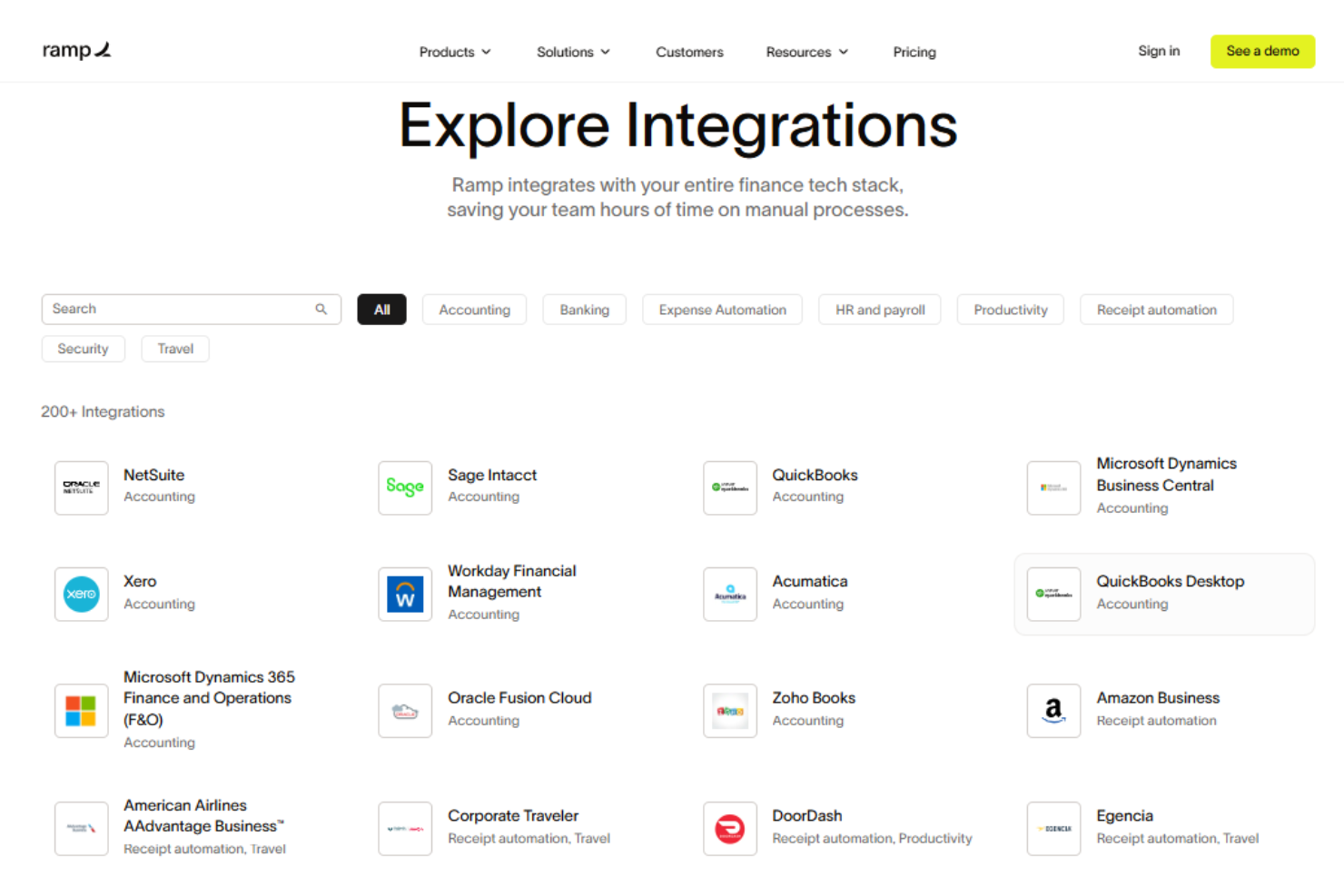Open the Xero title link
The height and width of the screenshot is (896, 1344).
point(140,581)
